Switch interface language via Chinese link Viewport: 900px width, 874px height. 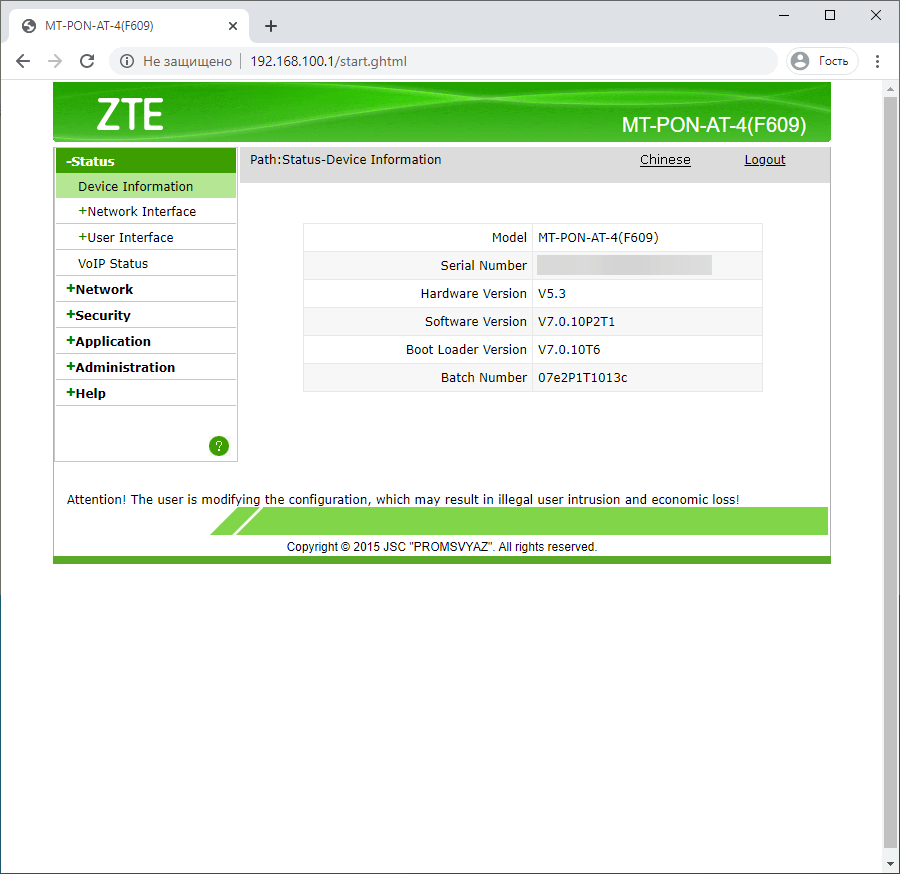pyautogui.click(x=665, y=159)
